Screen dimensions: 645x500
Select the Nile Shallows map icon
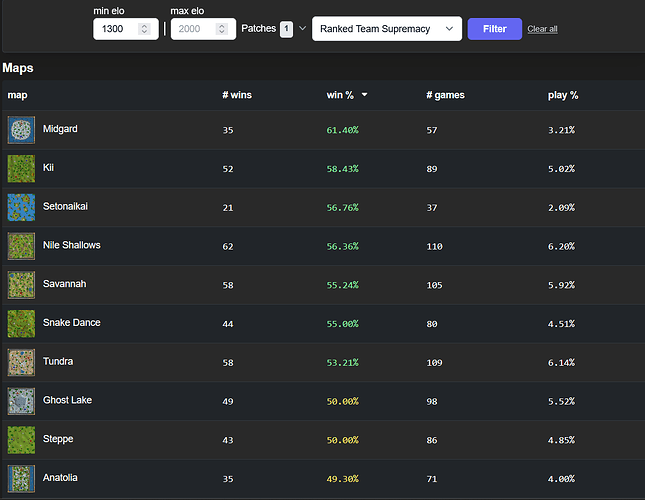click(21, 246)
